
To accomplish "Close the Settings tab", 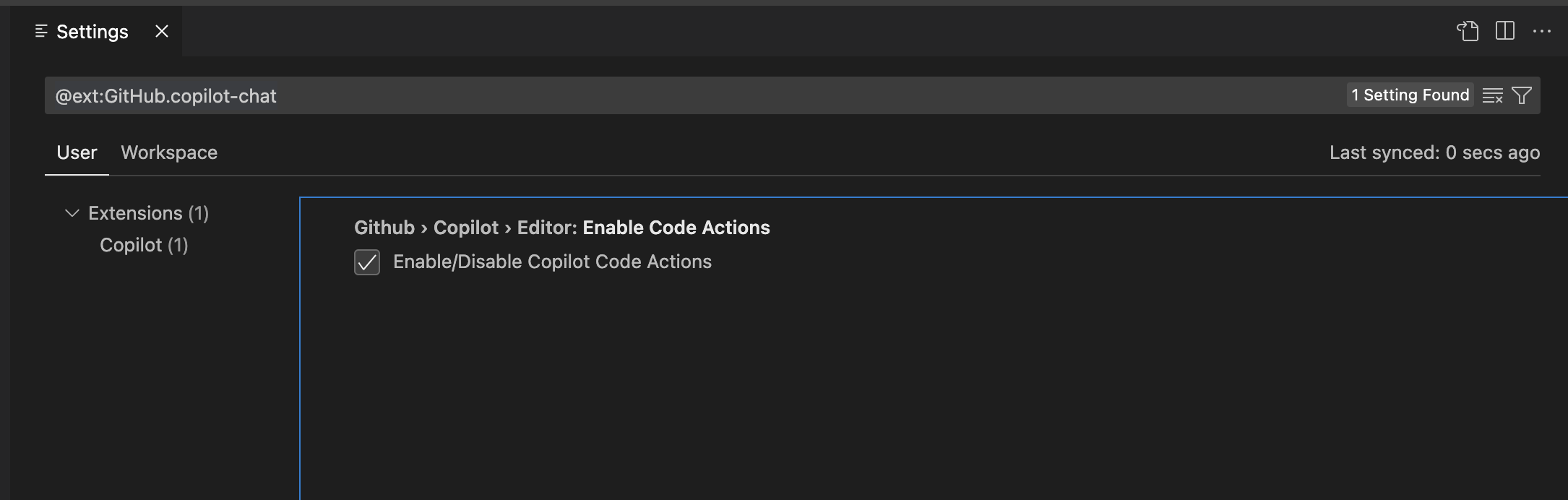I will pyautogui.click(x=161, y=31).
